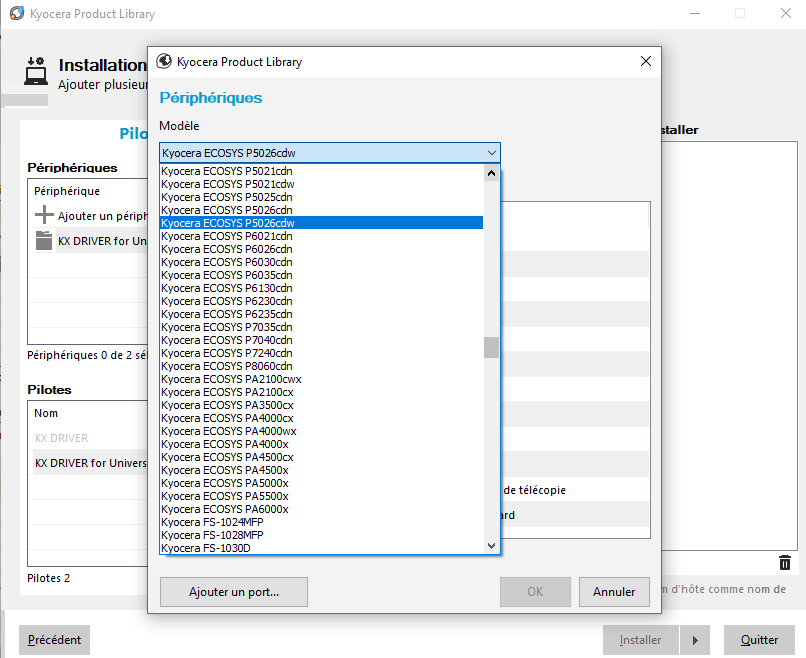Click the Précédent button
The width and height of the screenshot is (806, 658).
click(54, 640)
